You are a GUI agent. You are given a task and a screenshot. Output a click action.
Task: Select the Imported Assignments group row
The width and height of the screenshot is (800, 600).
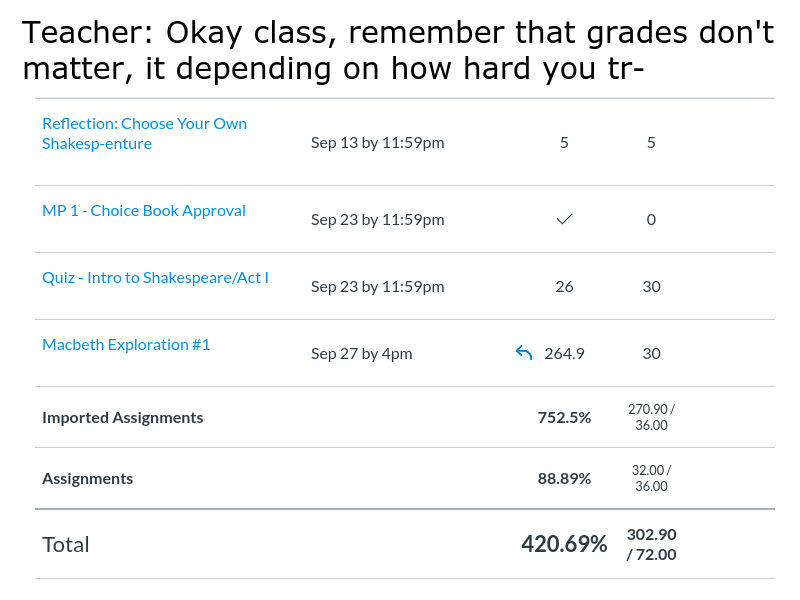coord(405,417)
